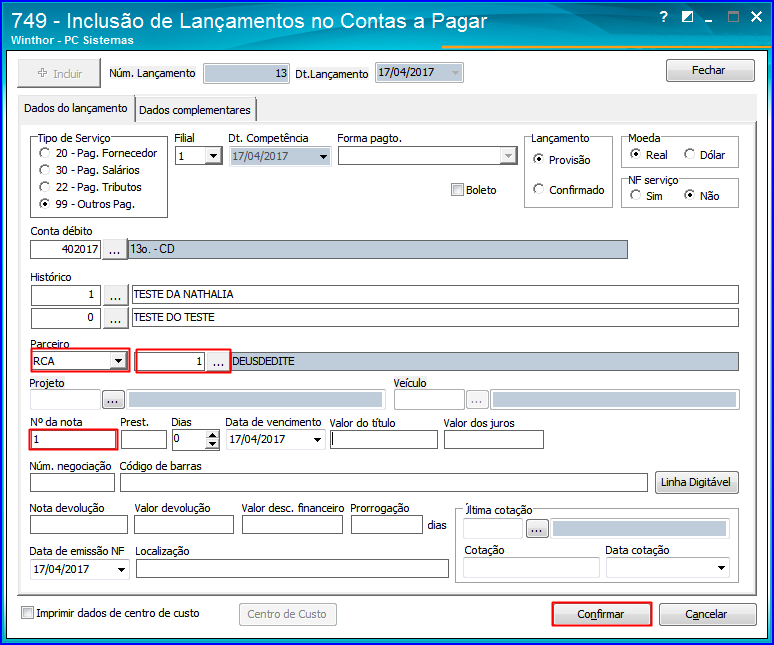Image resolution: width=774 pixels, height=645 pixels.
Task: Click TESTE DA NATHALIA history text field
Action: coord(435,295)
